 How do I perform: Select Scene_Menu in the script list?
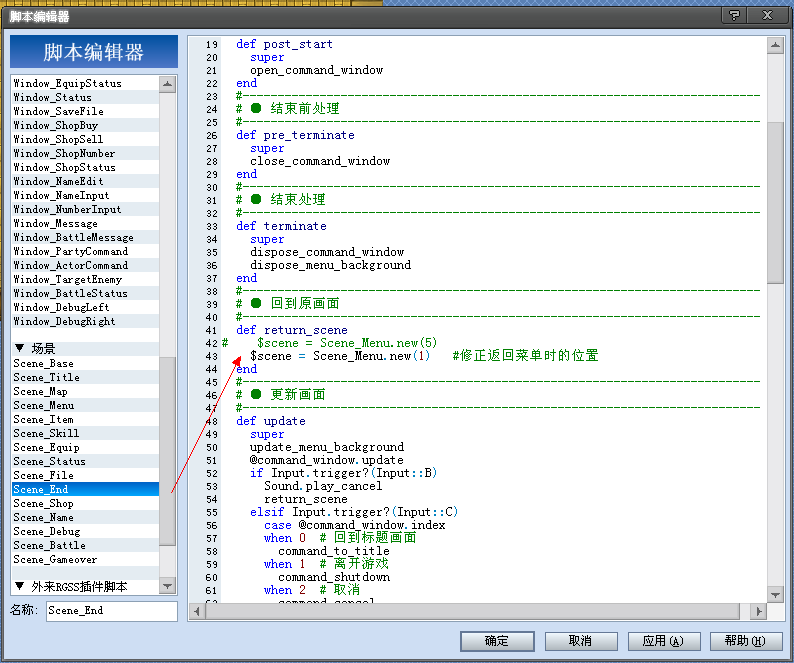tap(85, 405)
